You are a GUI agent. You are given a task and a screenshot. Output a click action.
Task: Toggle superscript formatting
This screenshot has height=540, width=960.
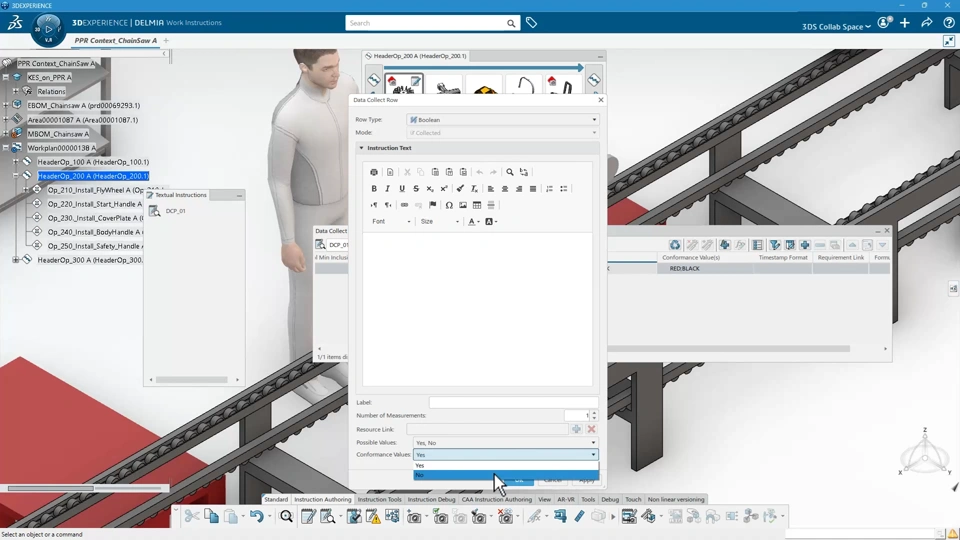coord(444,189)
